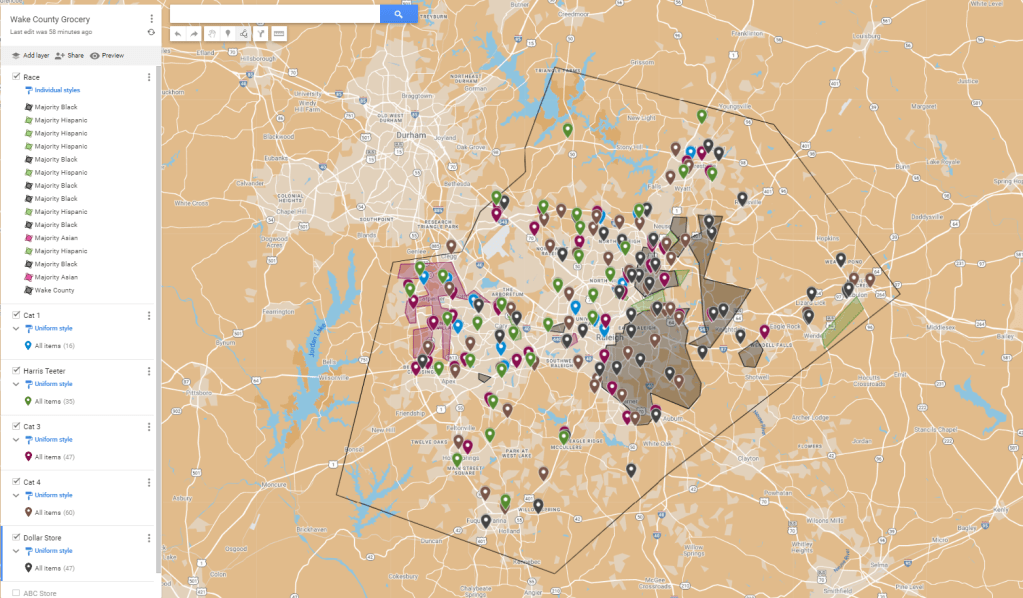Image resolution: width=1023 pixels, height=598 pixels.
Task: Select the measure distances ruler tool
Action: click(278, 33)
